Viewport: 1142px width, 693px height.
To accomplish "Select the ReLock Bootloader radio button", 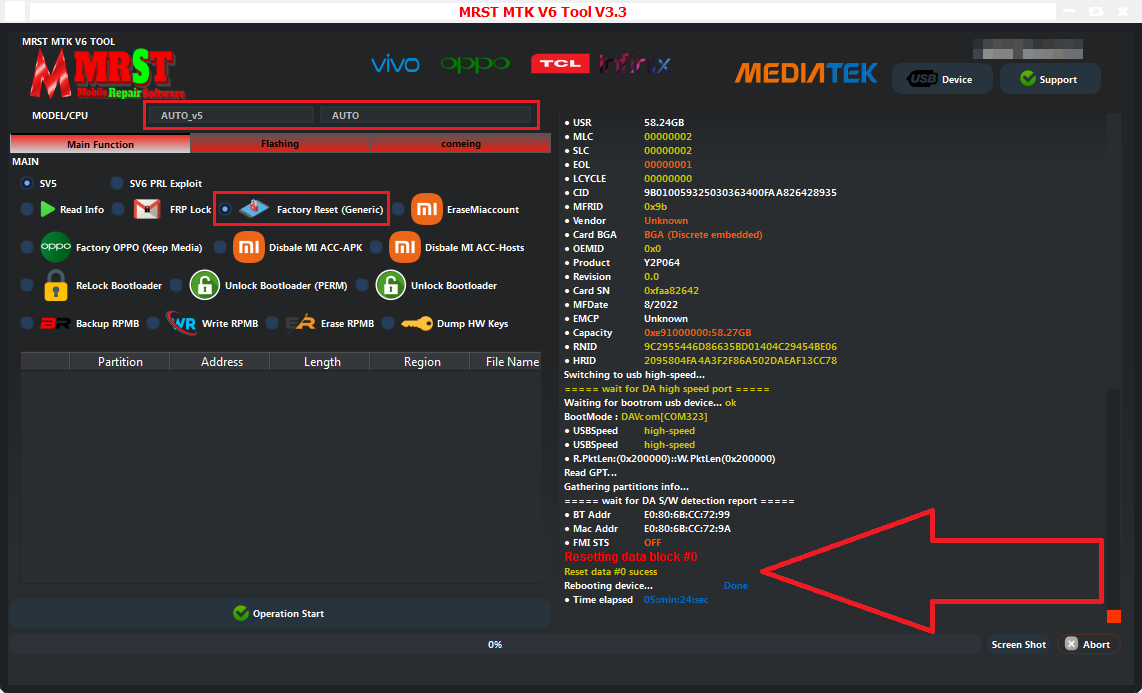I will pos(27,285).
